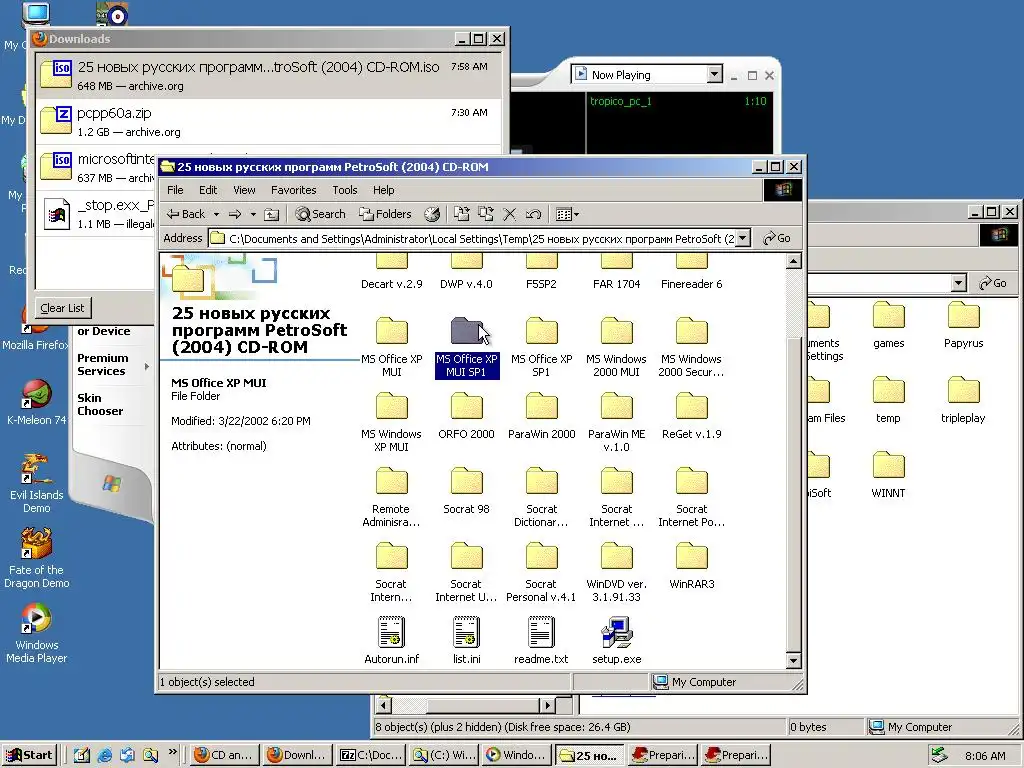
Task: Switch to the 7-Zip C:\Doc... taskbar button
Action: click(x=372, y=755)
